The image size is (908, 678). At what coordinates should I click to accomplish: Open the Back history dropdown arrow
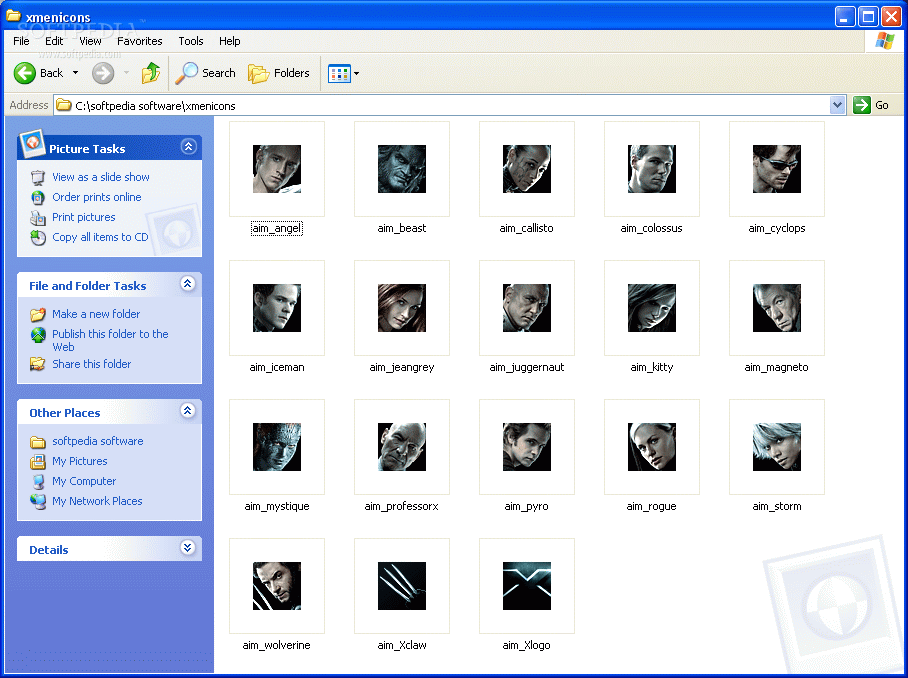click(75, 73)
